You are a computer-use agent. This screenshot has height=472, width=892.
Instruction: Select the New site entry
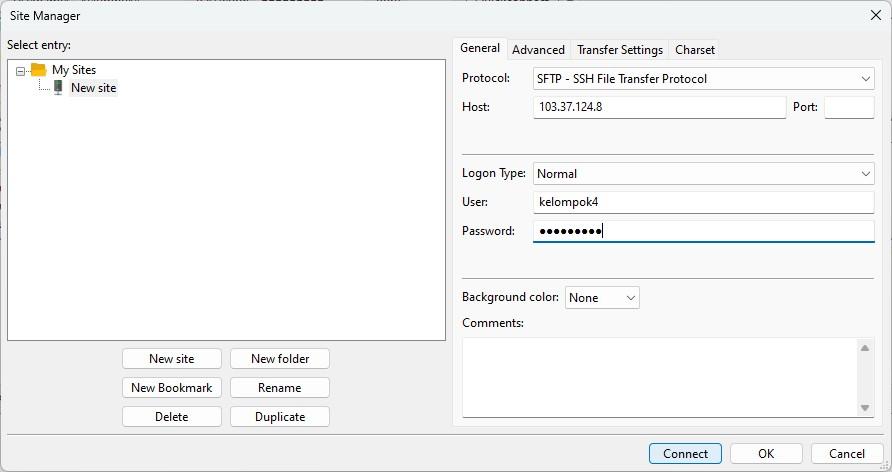click(93, 88)
